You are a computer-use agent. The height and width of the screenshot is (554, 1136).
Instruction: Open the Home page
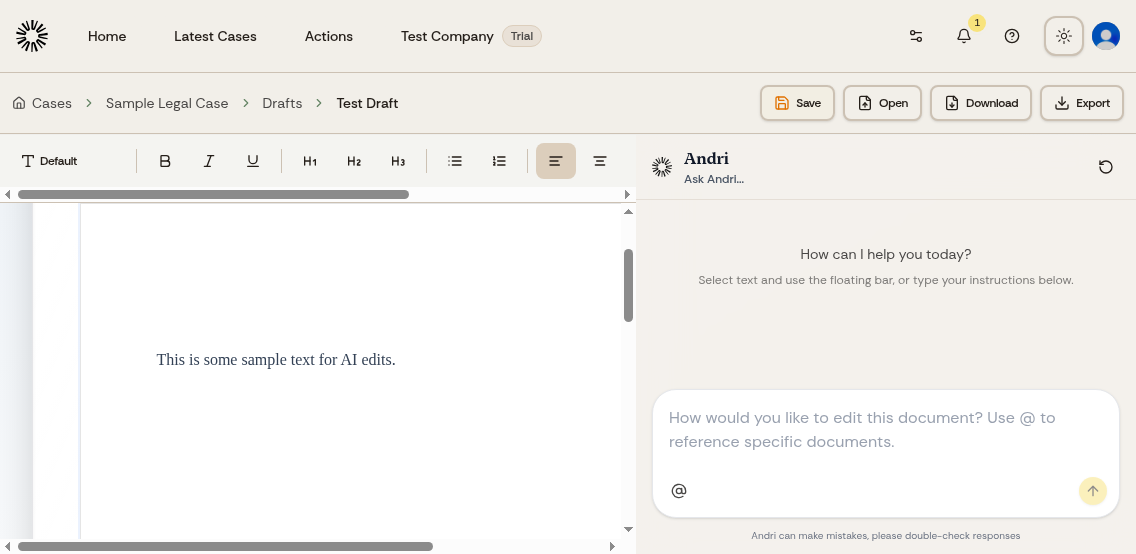tap(106, 36)
